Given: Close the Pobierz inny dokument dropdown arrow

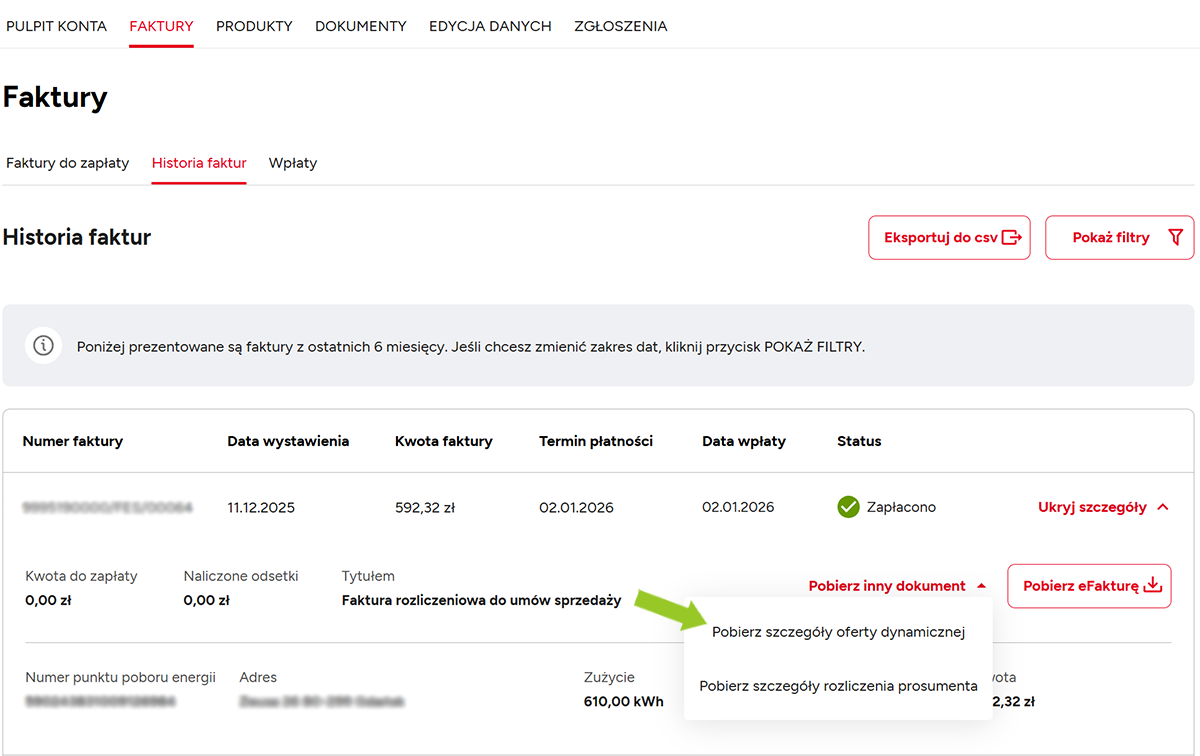Looking at the screenshot, I should pyautogui.click(x=981, y=586).
